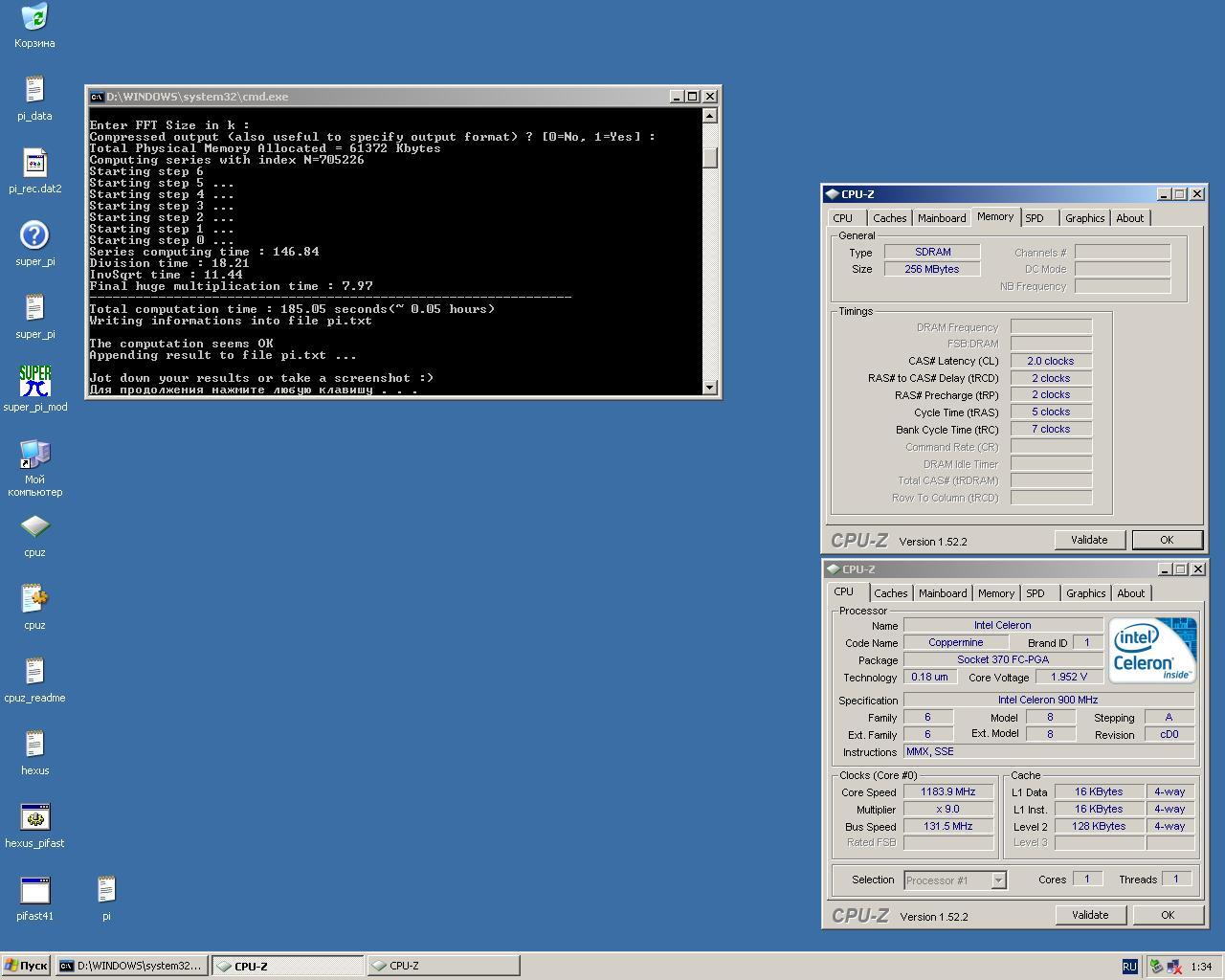Open the pi text file icon
The image size is (1225, 980).
click(x=106, y=890)
